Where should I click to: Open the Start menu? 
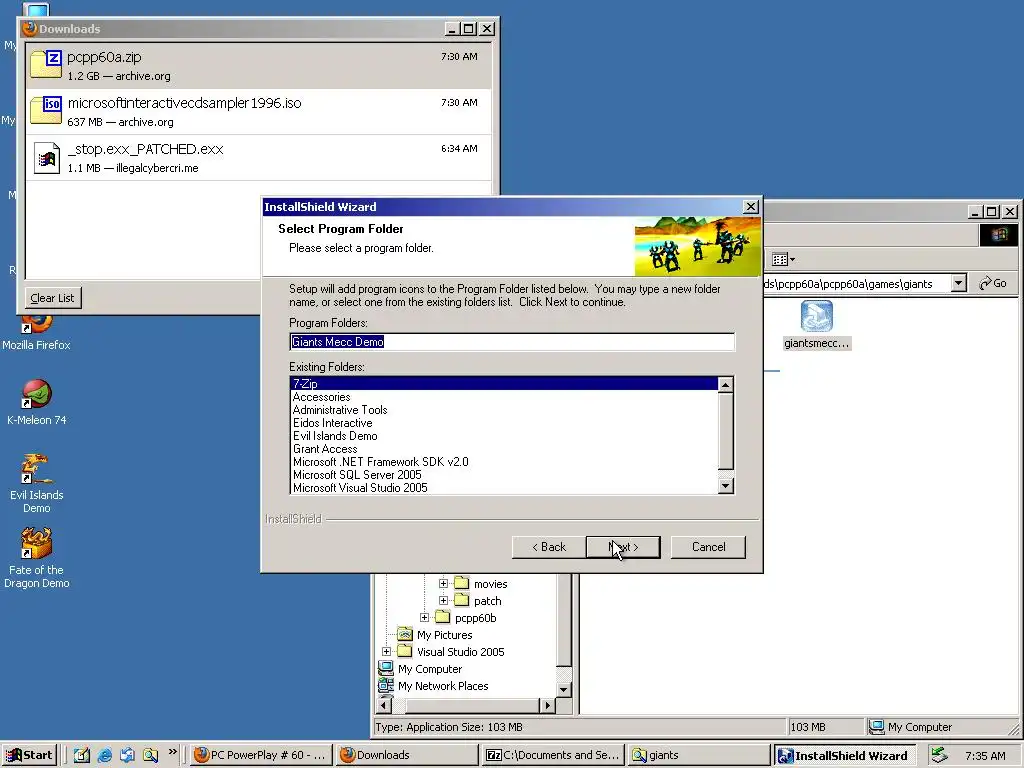(x=30, y=755)
